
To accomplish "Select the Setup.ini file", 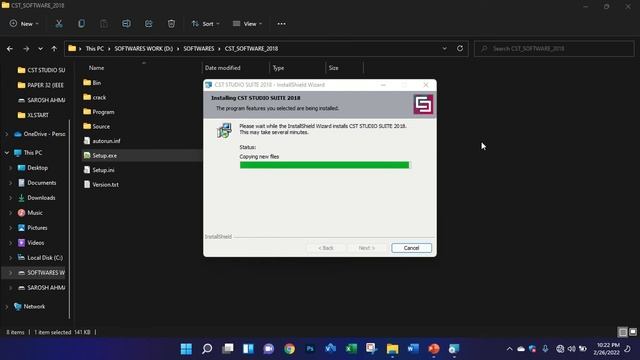I will pos(103,170).
